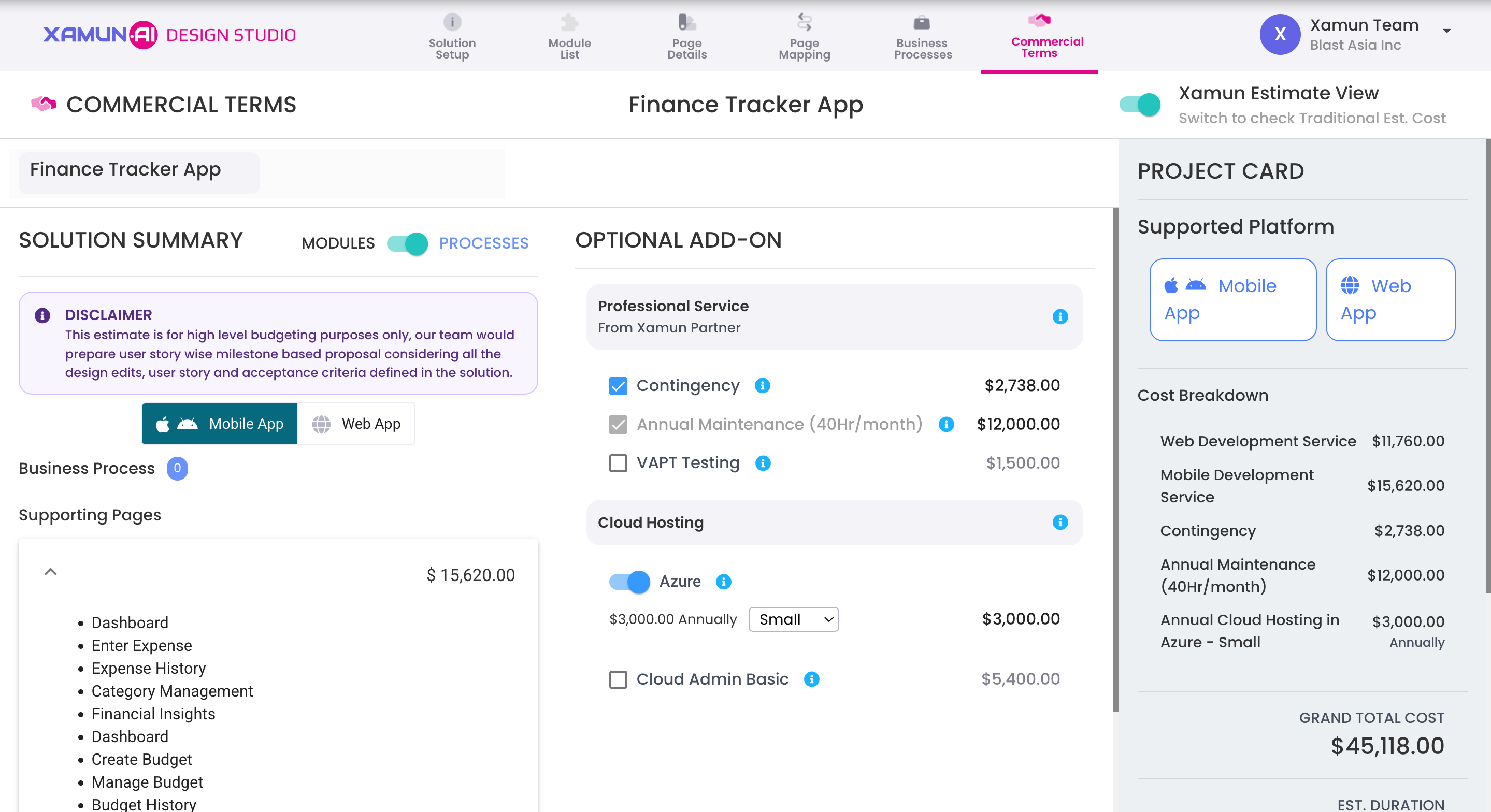
Task: Uncheck the Contingency checkbox
Action: [x=618, y=386]
